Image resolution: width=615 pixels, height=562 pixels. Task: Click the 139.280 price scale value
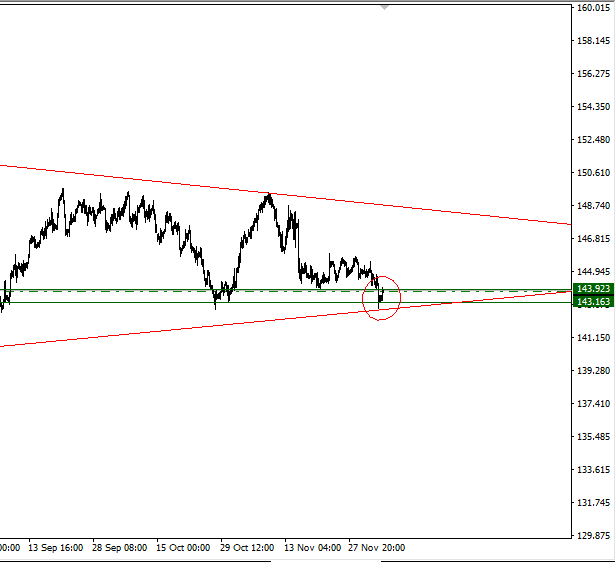[593, 370]
